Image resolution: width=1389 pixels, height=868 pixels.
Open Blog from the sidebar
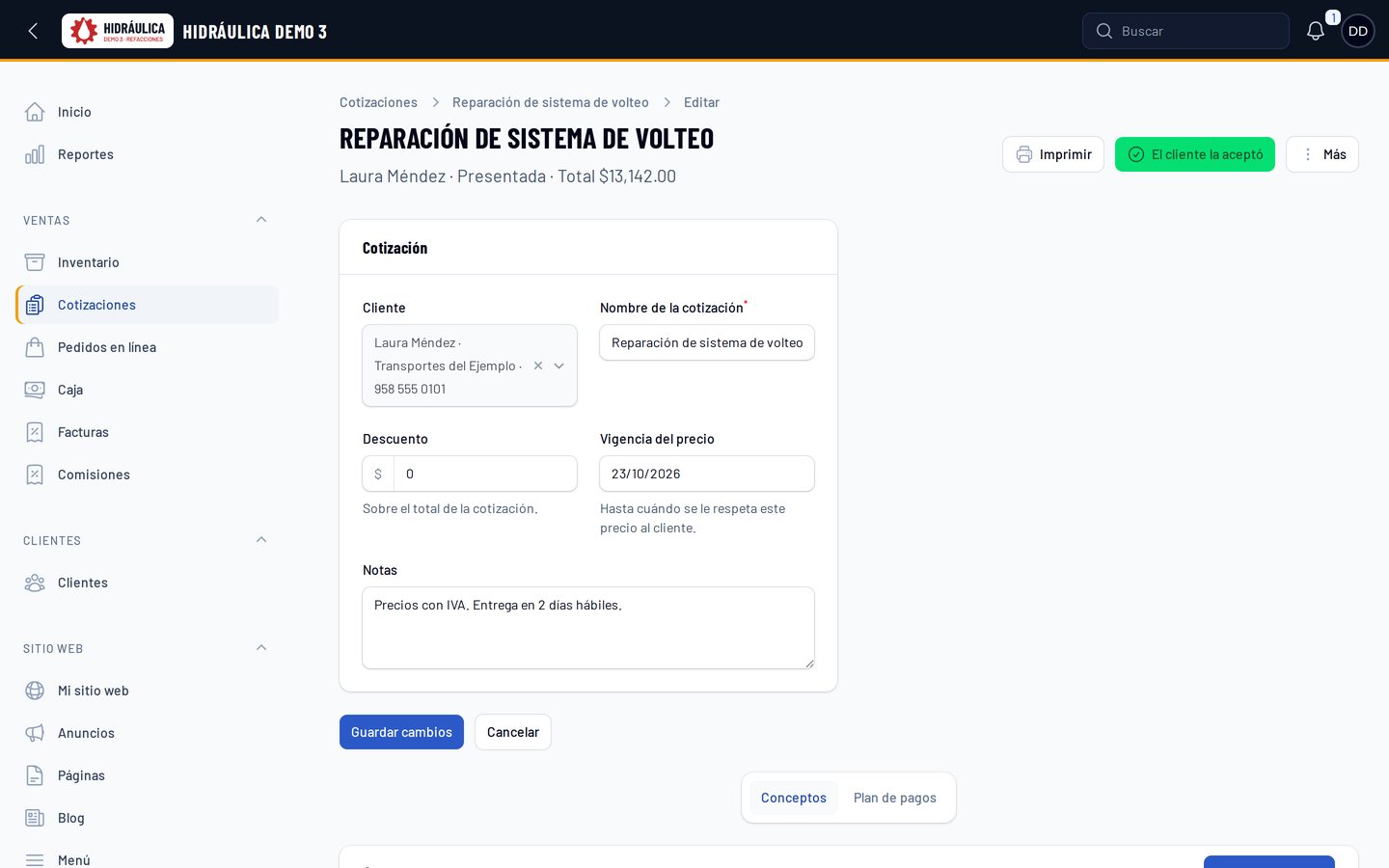pyautogui.click(x=147, y=818)
